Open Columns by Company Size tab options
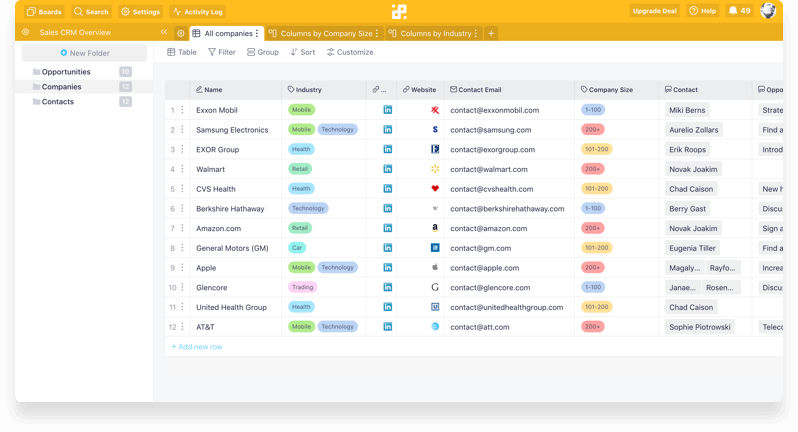This screenshot has height=432, width=798. [x=377, y=34]
